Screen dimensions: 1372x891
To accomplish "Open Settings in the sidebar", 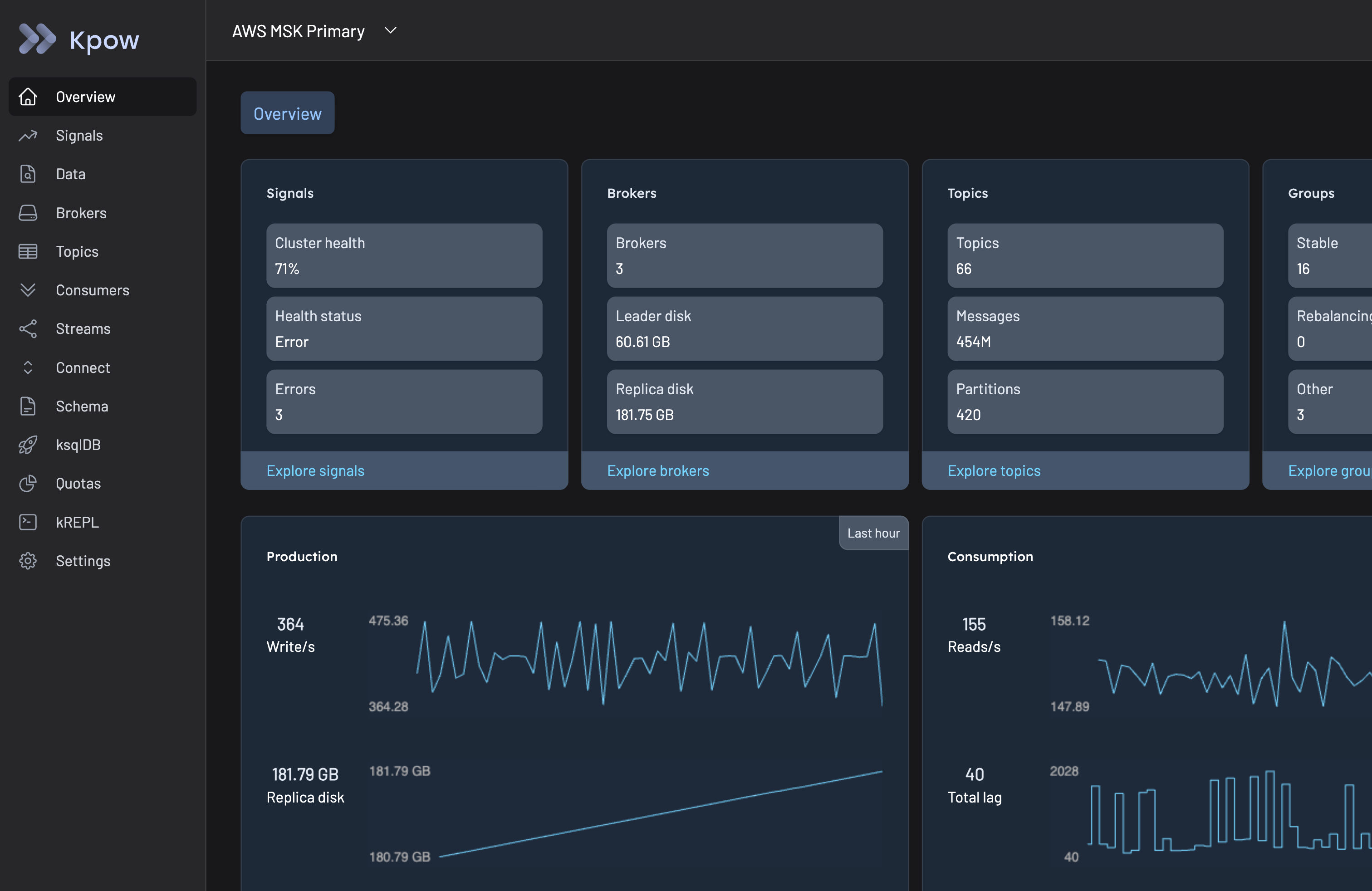I will pos(103,561).
